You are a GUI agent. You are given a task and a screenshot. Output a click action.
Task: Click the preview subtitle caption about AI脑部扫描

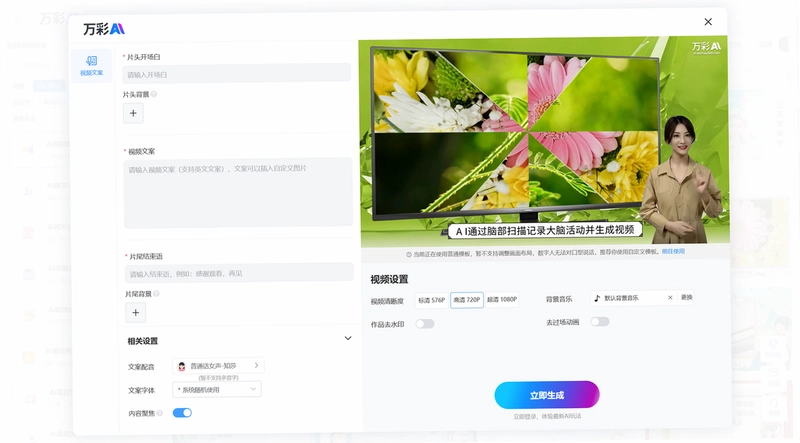(544, 231)
